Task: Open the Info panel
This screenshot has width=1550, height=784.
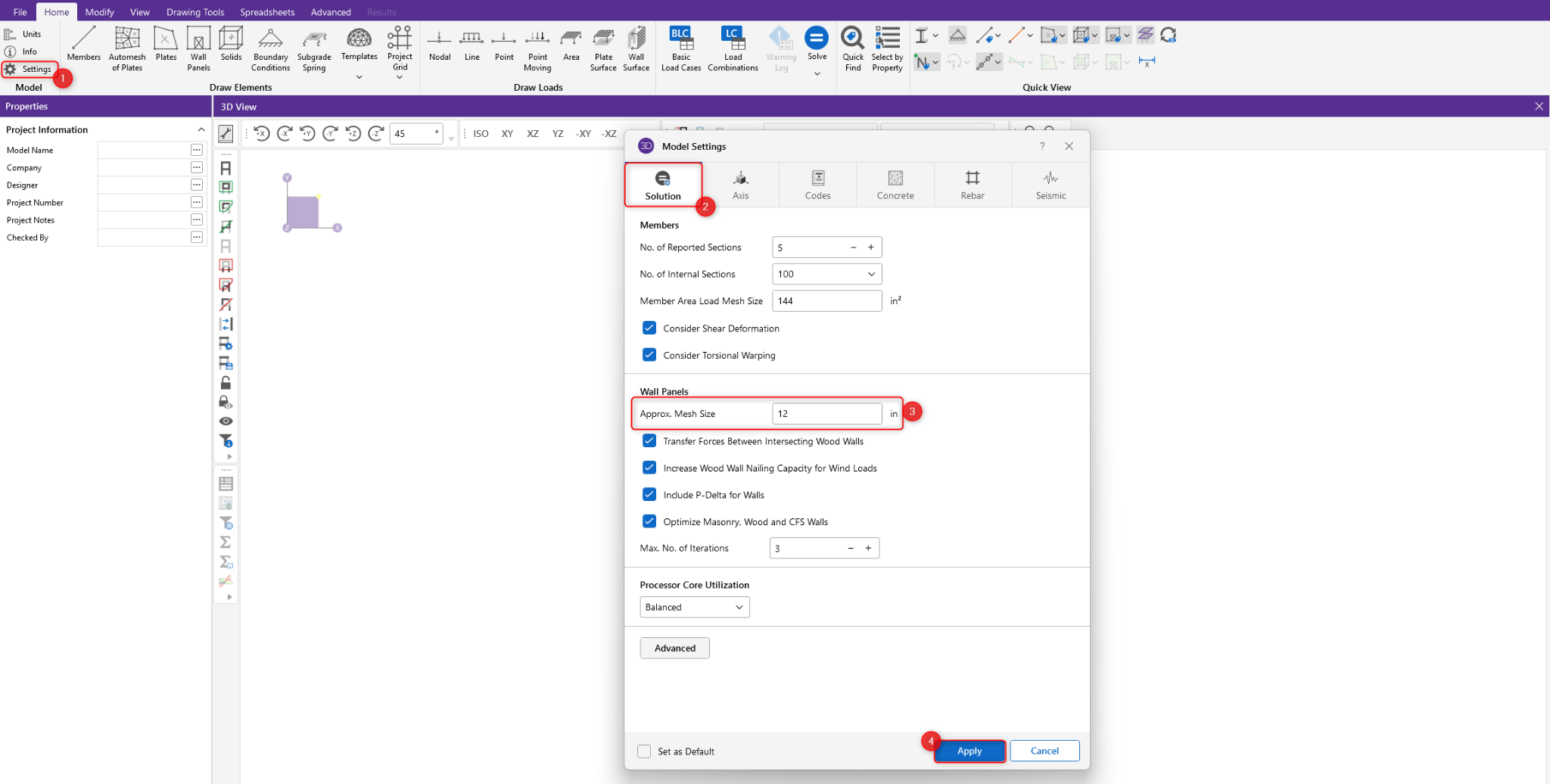Action: [x=20, y=51]
